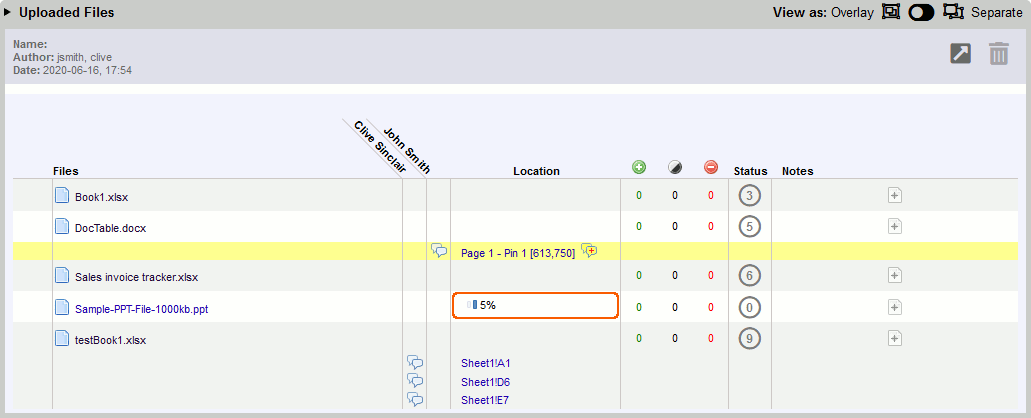Open the Sheet1!D6 location link
1031x418 pixels.
(x=485, y=382)
